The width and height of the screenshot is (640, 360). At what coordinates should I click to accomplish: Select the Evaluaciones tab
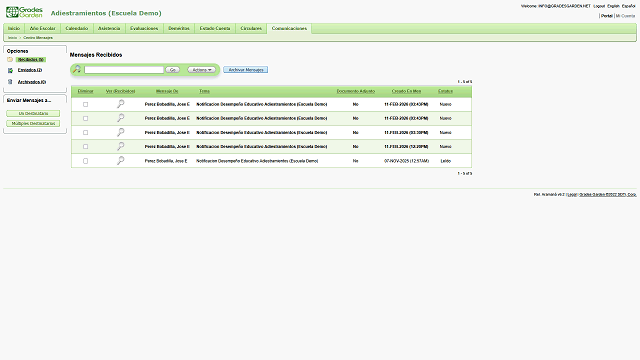tap(144, 28)
